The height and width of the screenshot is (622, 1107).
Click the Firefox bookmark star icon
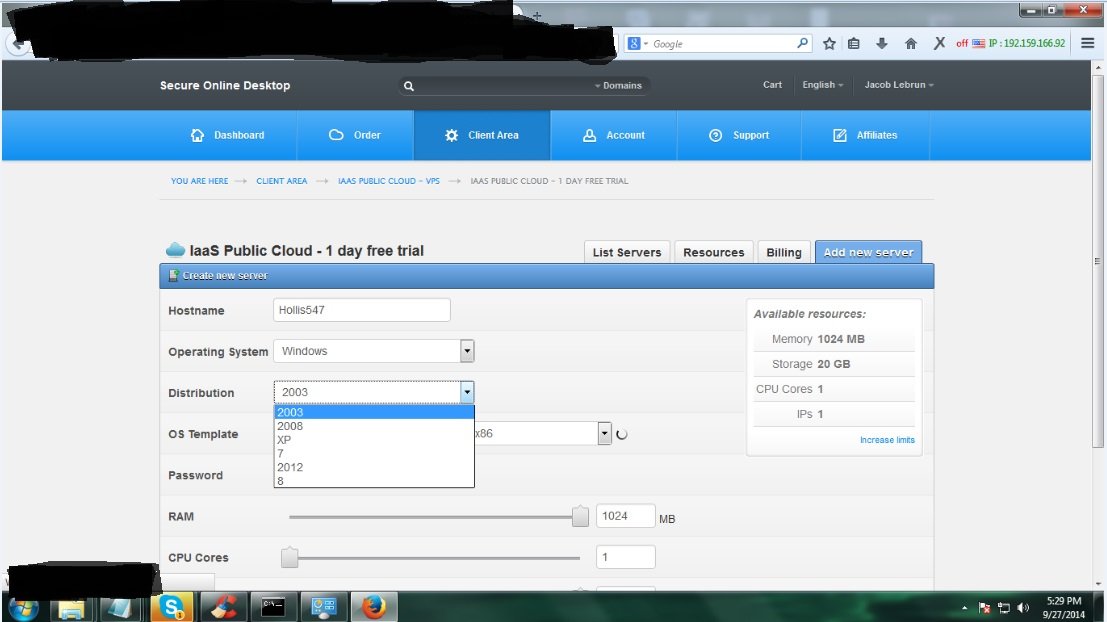tap(830, 44)
